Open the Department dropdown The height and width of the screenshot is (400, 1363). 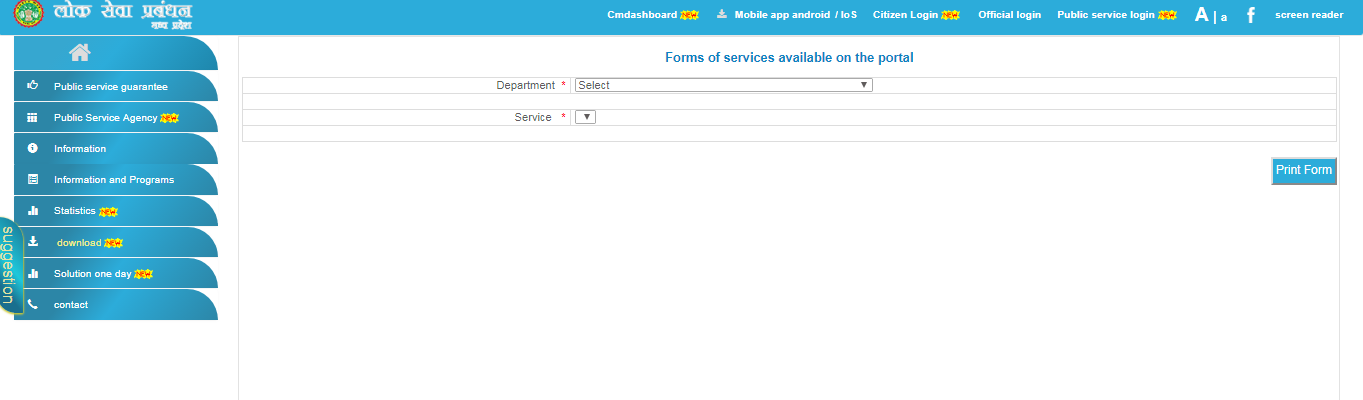723,85
